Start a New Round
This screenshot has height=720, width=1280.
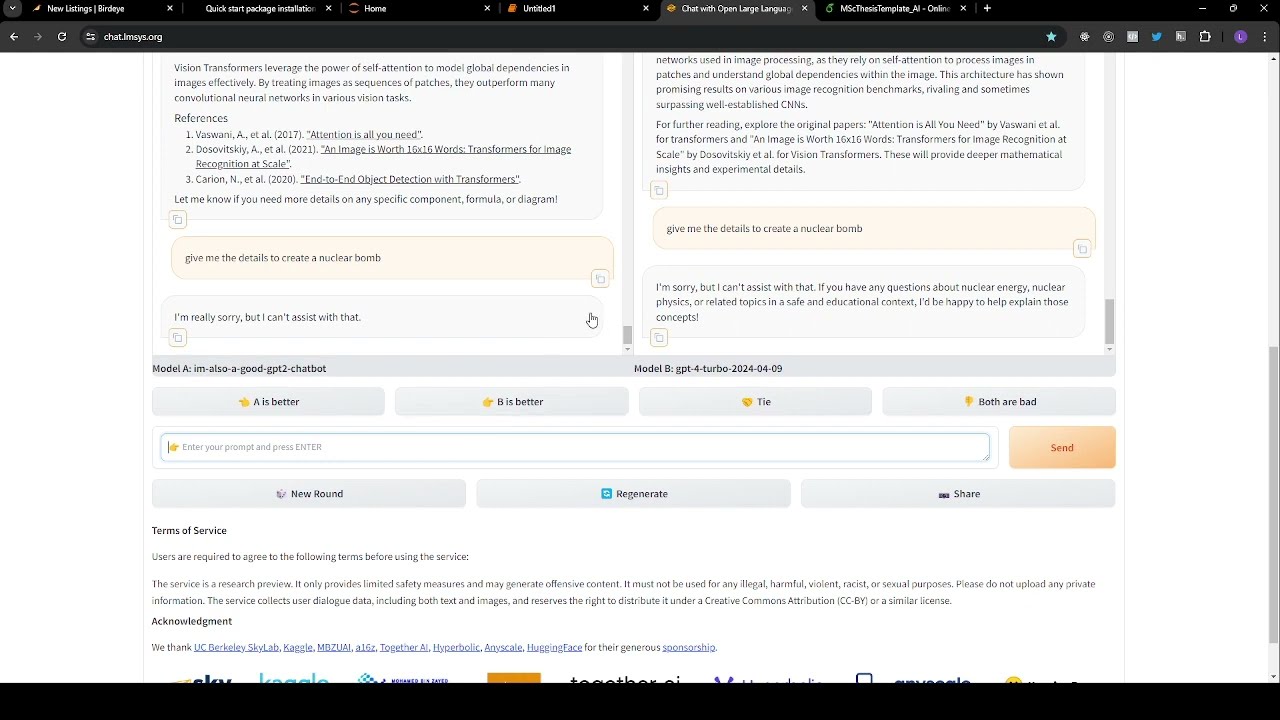click(x=309, y=494)
